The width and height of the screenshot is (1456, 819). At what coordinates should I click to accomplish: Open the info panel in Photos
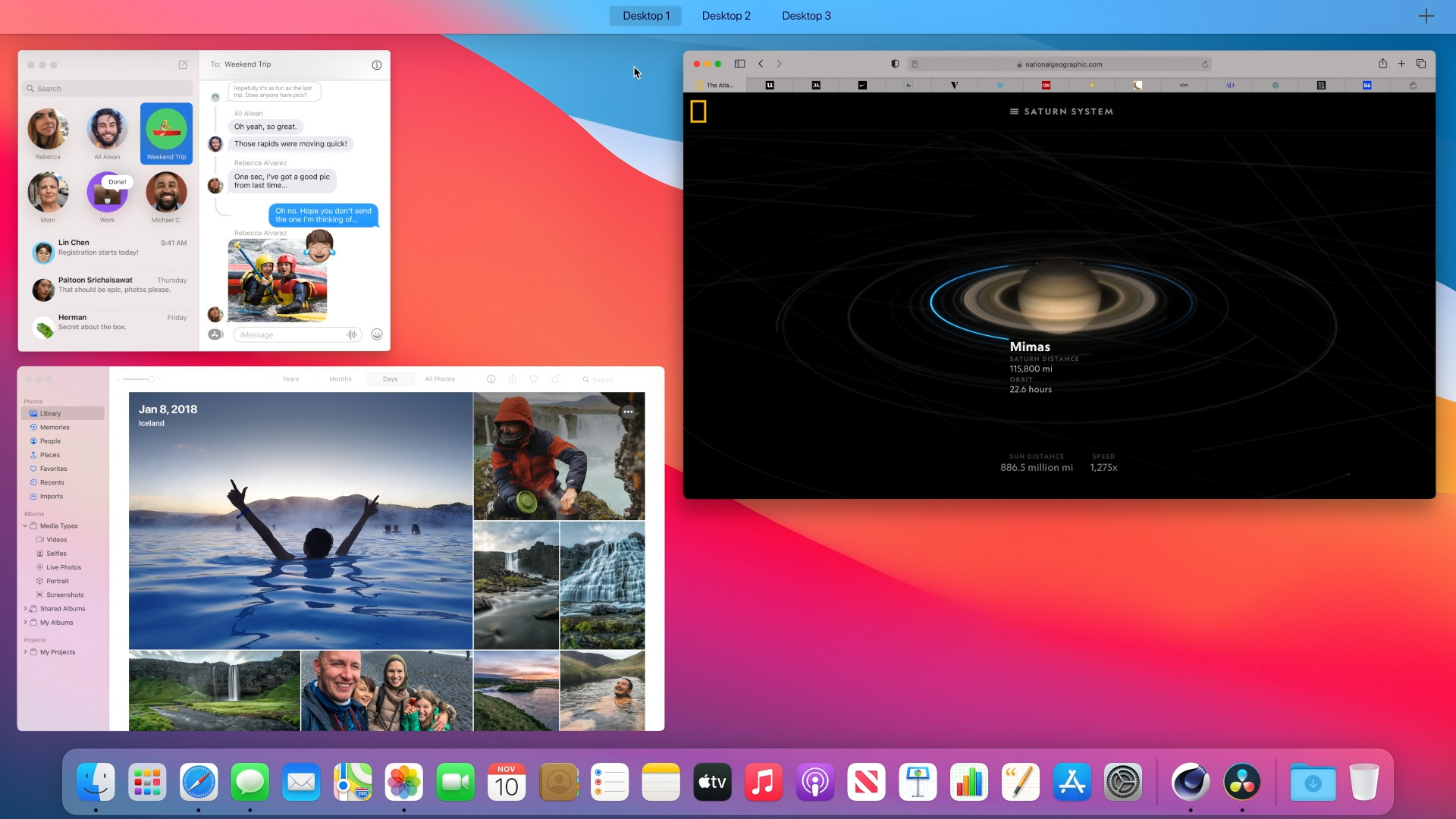coord(491,379)
